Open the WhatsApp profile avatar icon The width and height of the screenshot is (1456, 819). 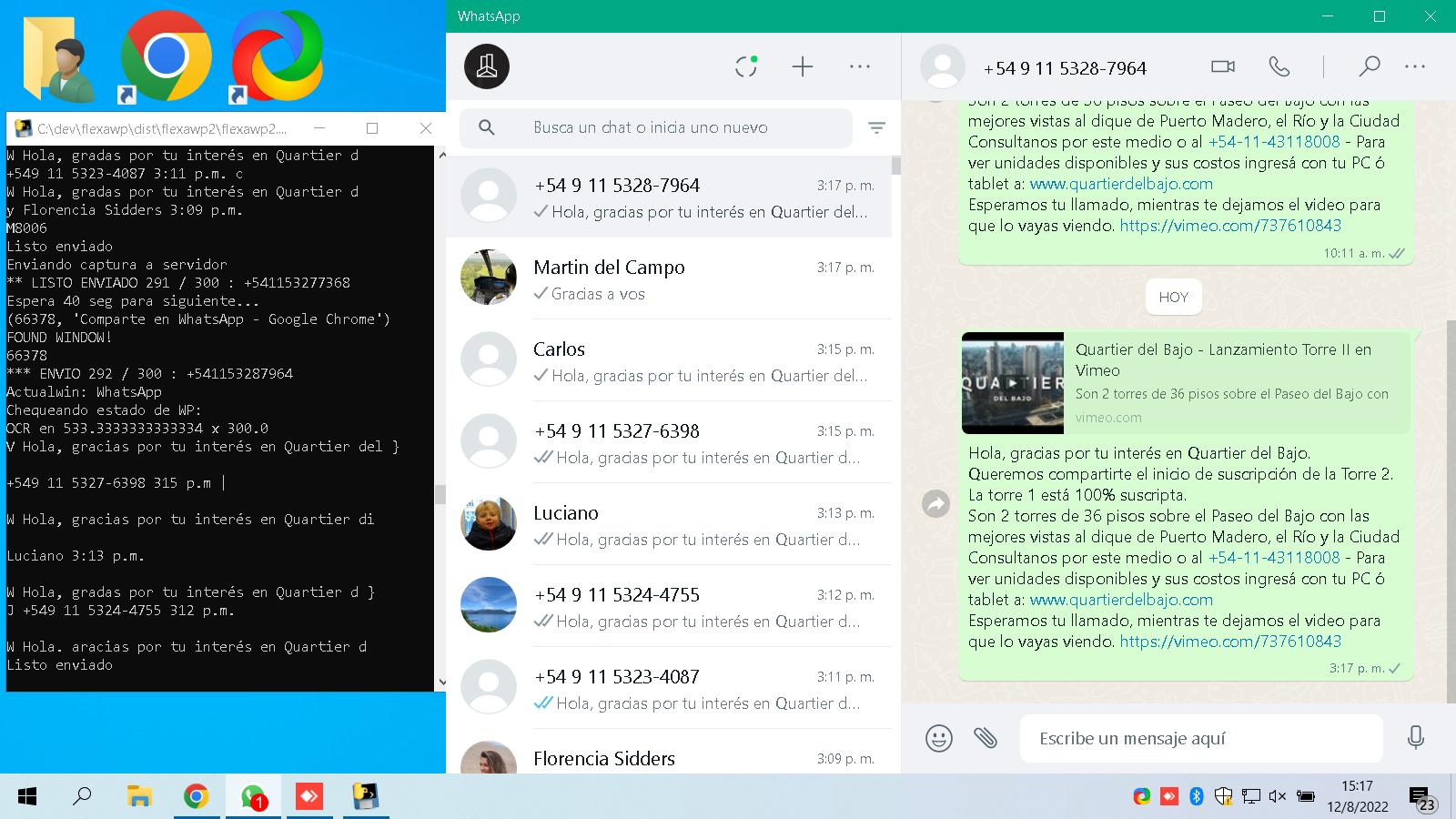487,66
